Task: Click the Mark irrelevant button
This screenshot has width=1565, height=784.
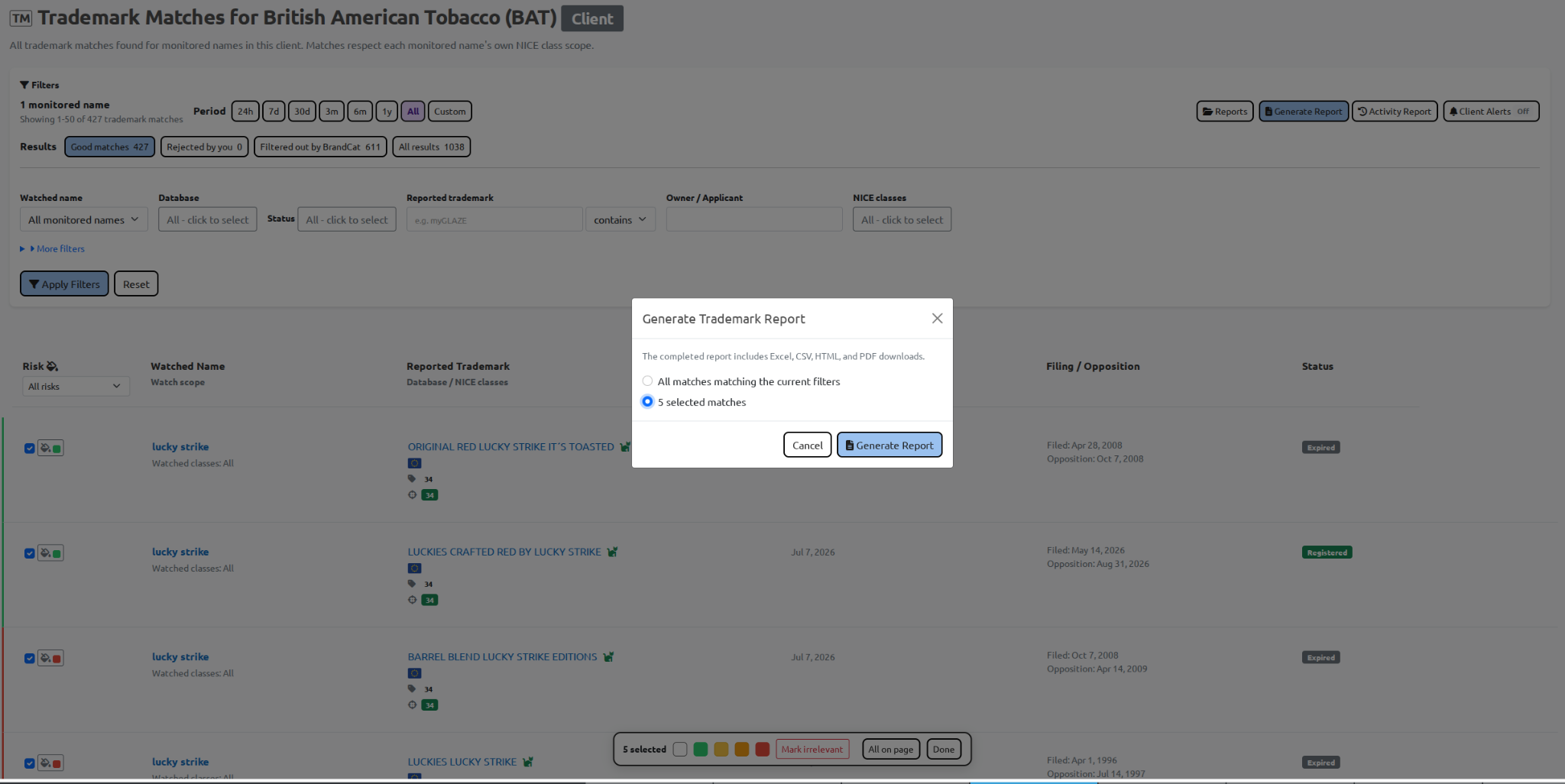Action: pyautogui.click(x=812, y=750)
